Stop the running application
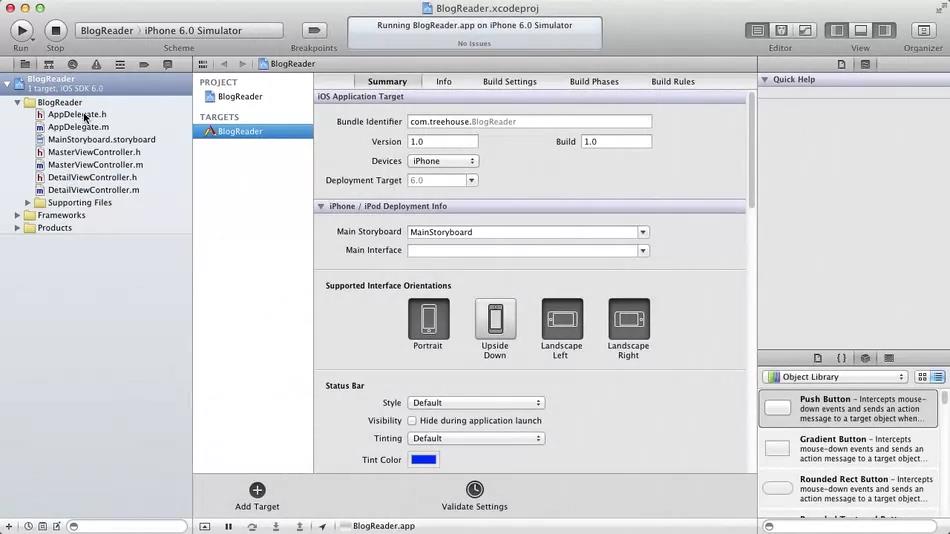 (55, 30)
